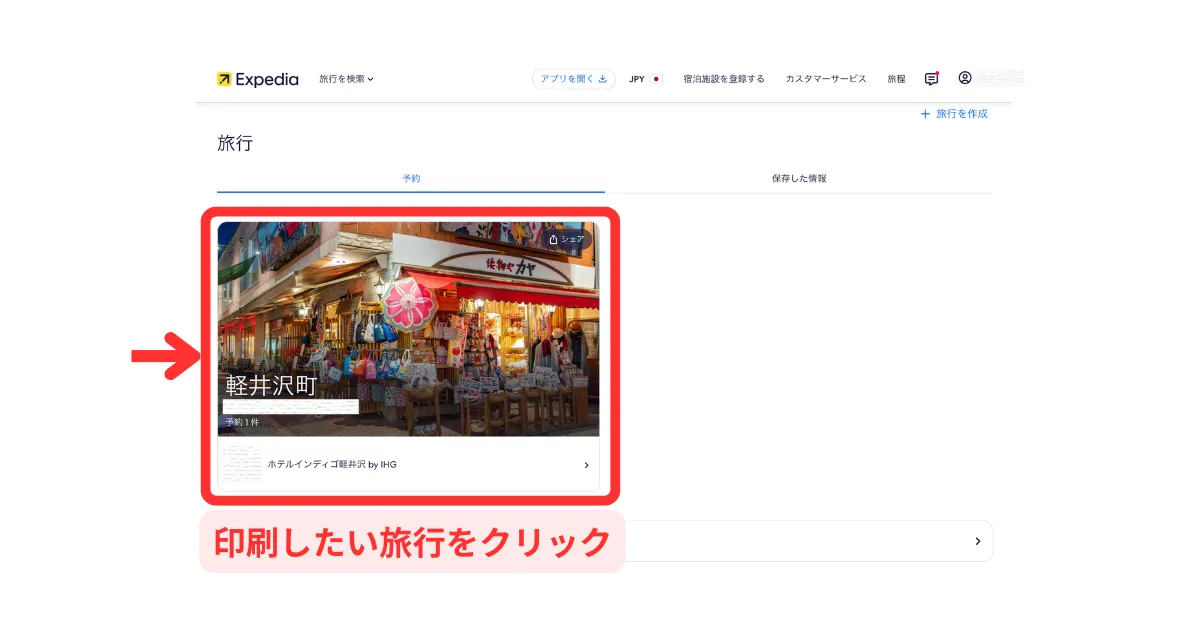1200x630 pixels.
Task: Click the Japan flag icon
Action: [x=657, y=79]
